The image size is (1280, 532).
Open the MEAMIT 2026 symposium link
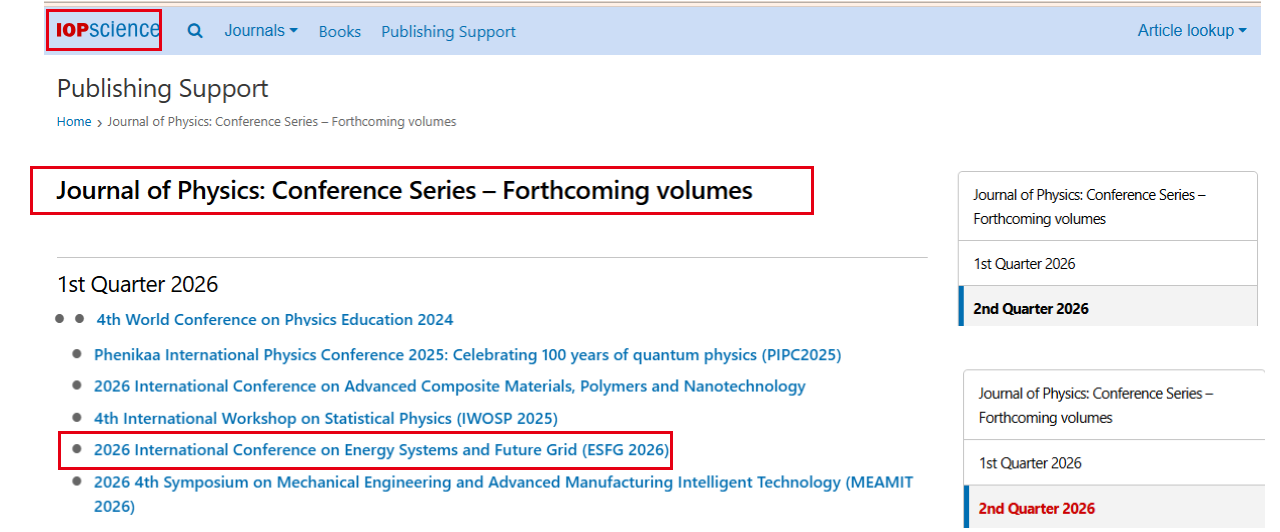click(503, 482)
